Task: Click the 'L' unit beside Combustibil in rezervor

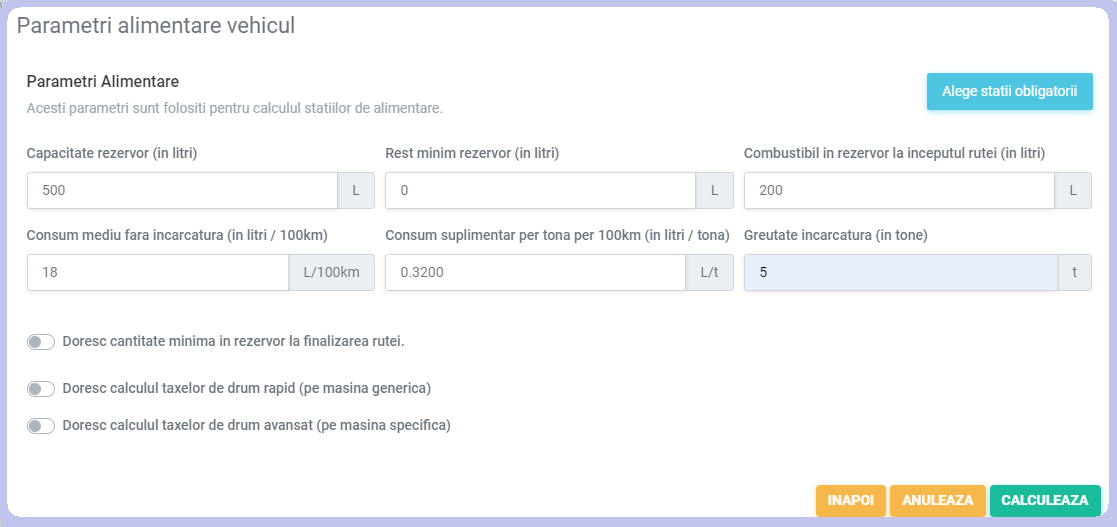Action: coord(1073,190)
